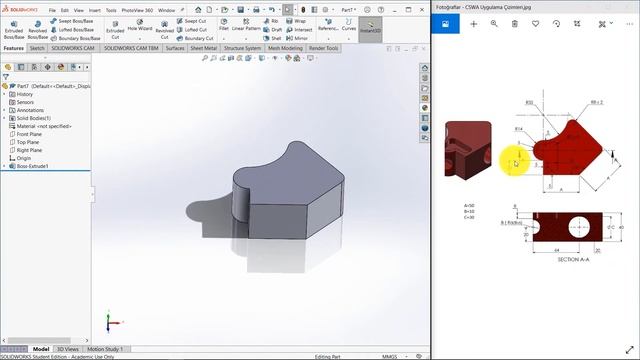Pick the Swept Cut feature
Screen dimensions: 640x360
[x=191, y=21]
